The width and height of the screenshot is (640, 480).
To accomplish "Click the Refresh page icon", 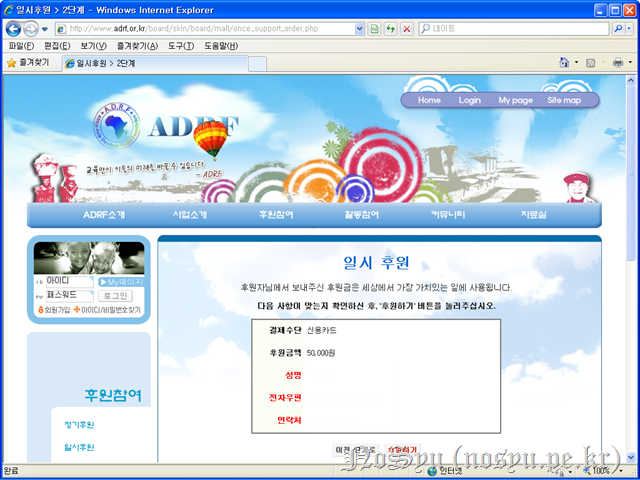I will [x=390, y=29].
